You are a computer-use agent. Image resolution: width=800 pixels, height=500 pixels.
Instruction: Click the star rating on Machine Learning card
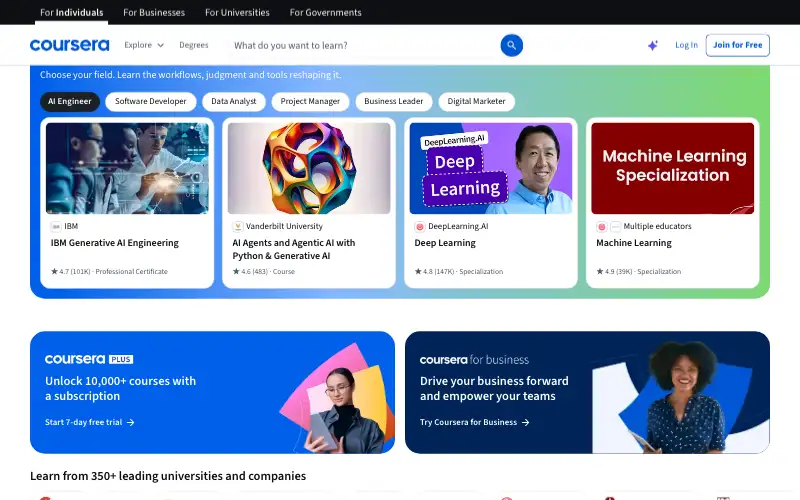(600, 271)
